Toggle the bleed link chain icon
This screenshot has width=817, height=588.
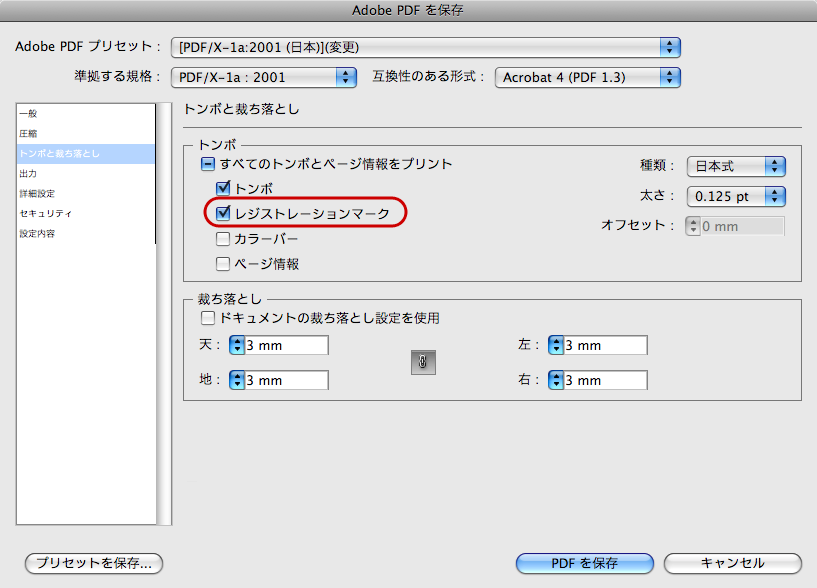coord(423,362)
